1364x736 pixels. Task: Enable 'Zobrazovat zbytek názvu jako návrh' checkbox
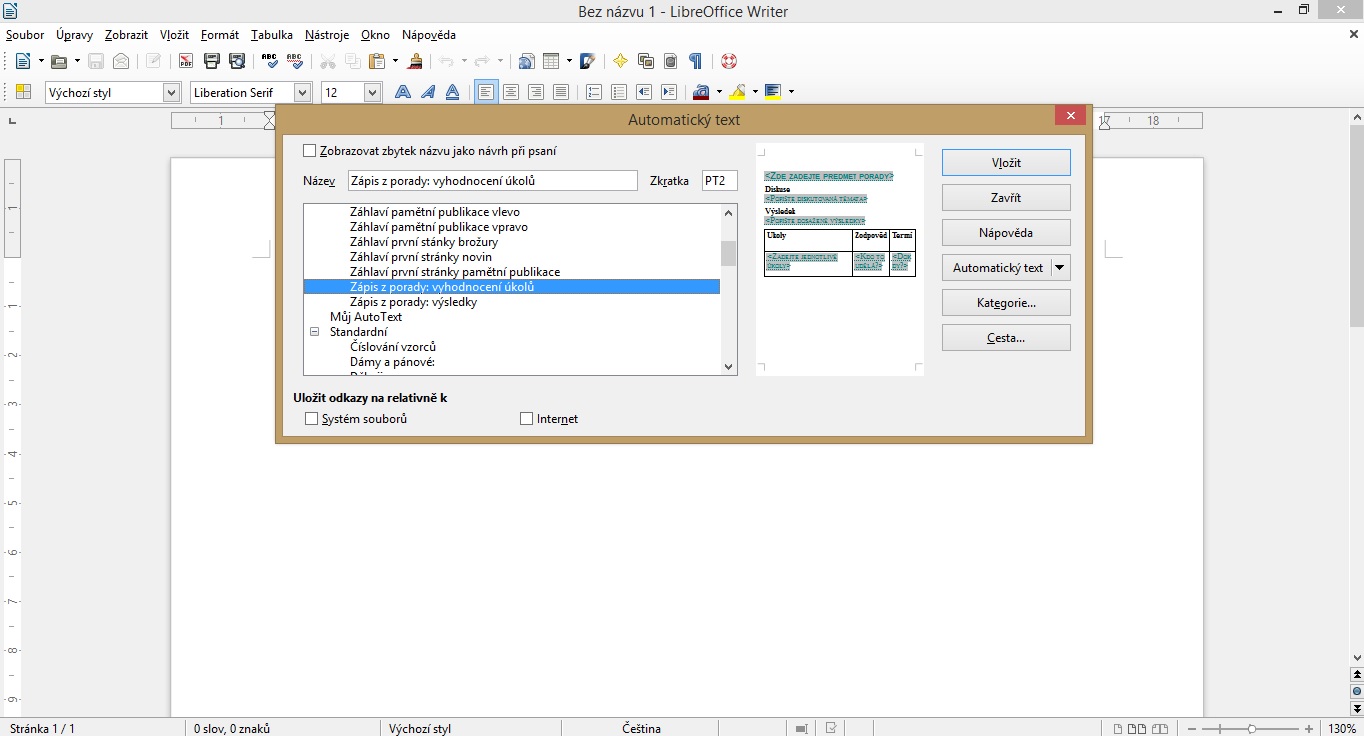click(x=309, y=151)
